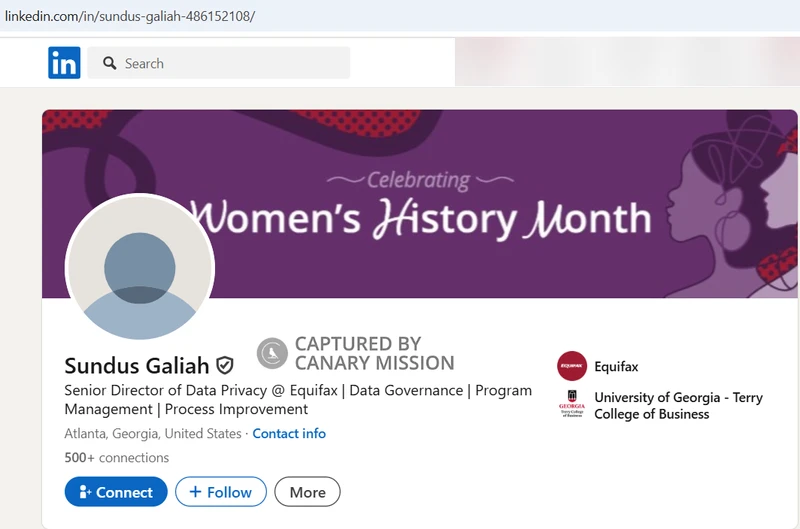Open University of Georgia - Terry College link
This screenshot has width=800, height=529.
pyautogui.click(x=678, y=405)
